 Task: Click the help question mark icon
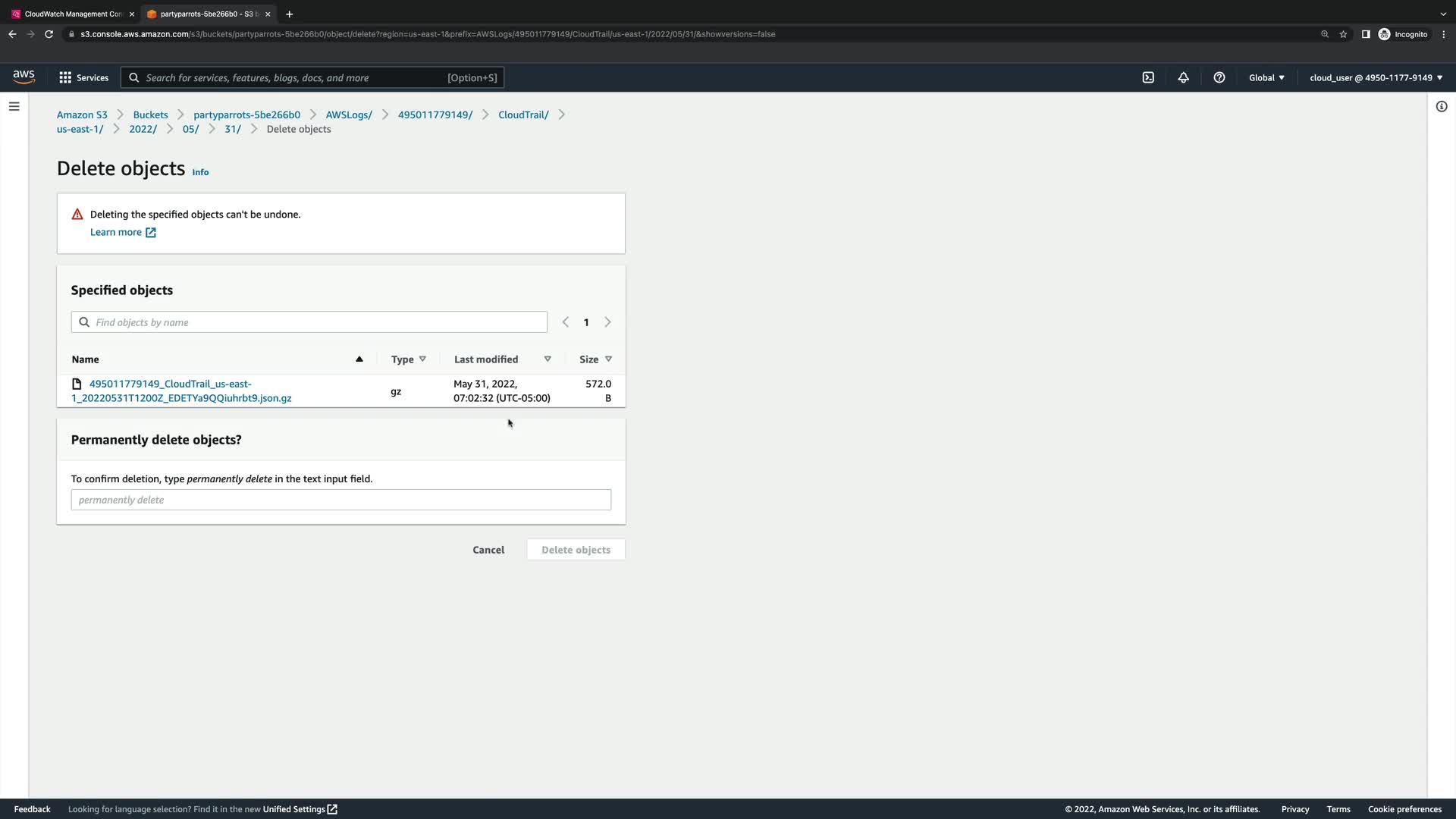(x=1219, y=77)
